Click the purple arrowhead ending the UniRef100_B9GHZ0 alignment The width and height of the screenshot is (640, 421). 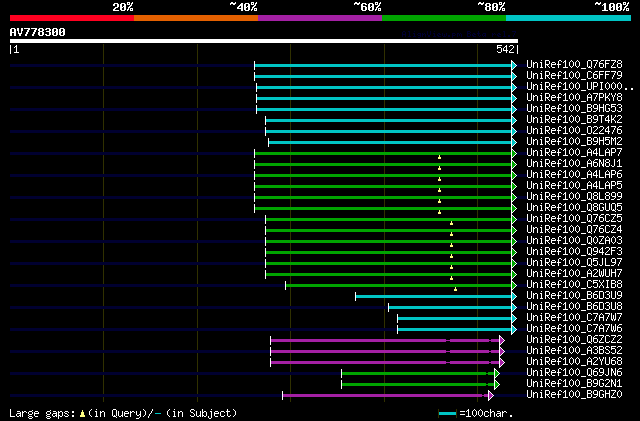[491, 396]
